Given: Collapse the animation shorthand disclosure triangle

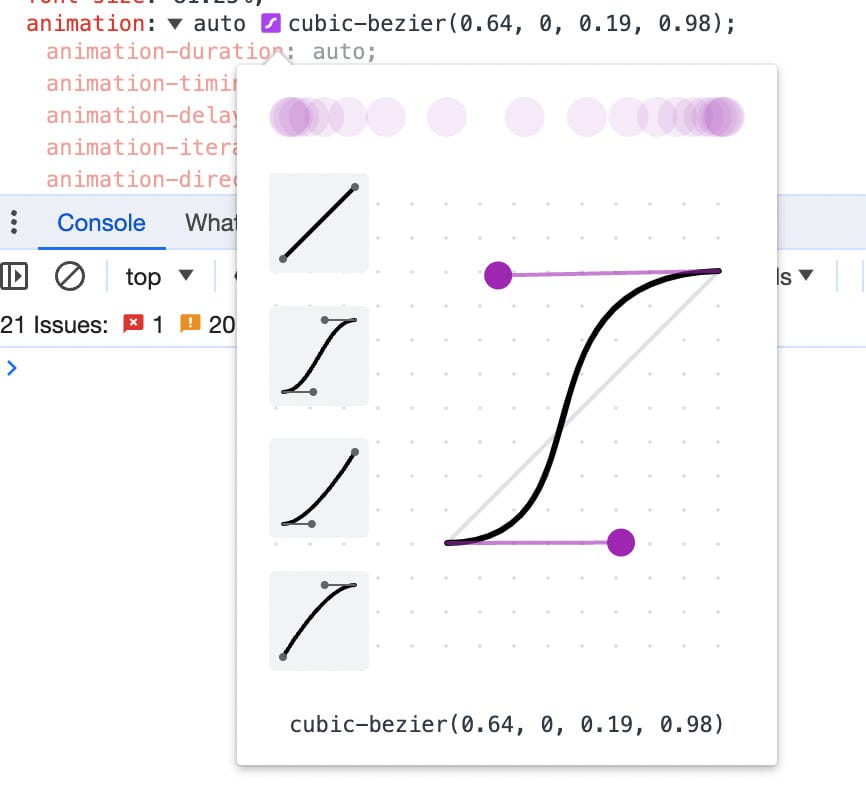Looking at the screenshot, I should [175, 24].
